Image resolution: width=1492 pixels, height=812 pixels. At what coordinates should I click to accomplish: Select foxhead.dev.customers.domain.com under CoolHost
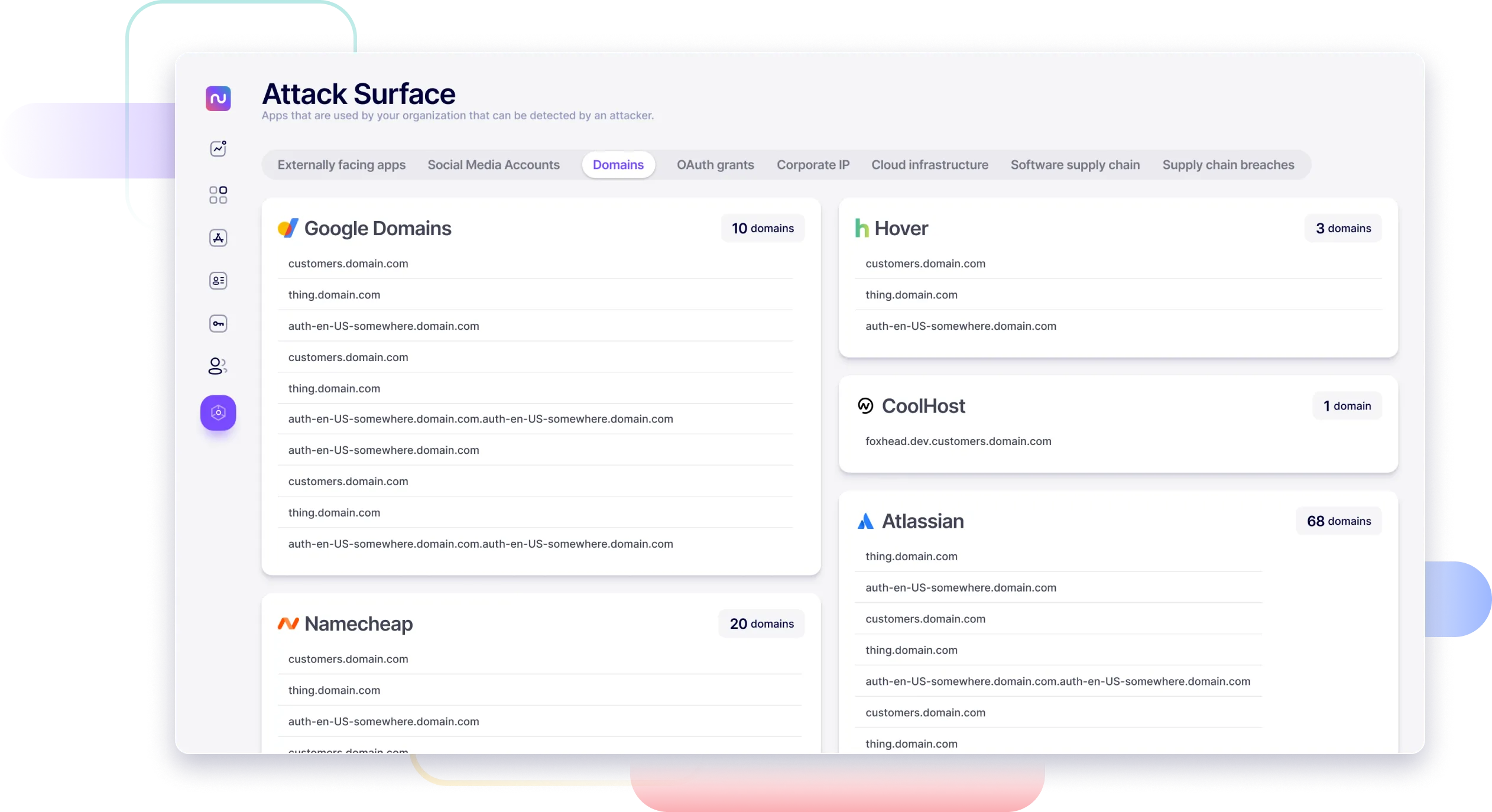959,441
